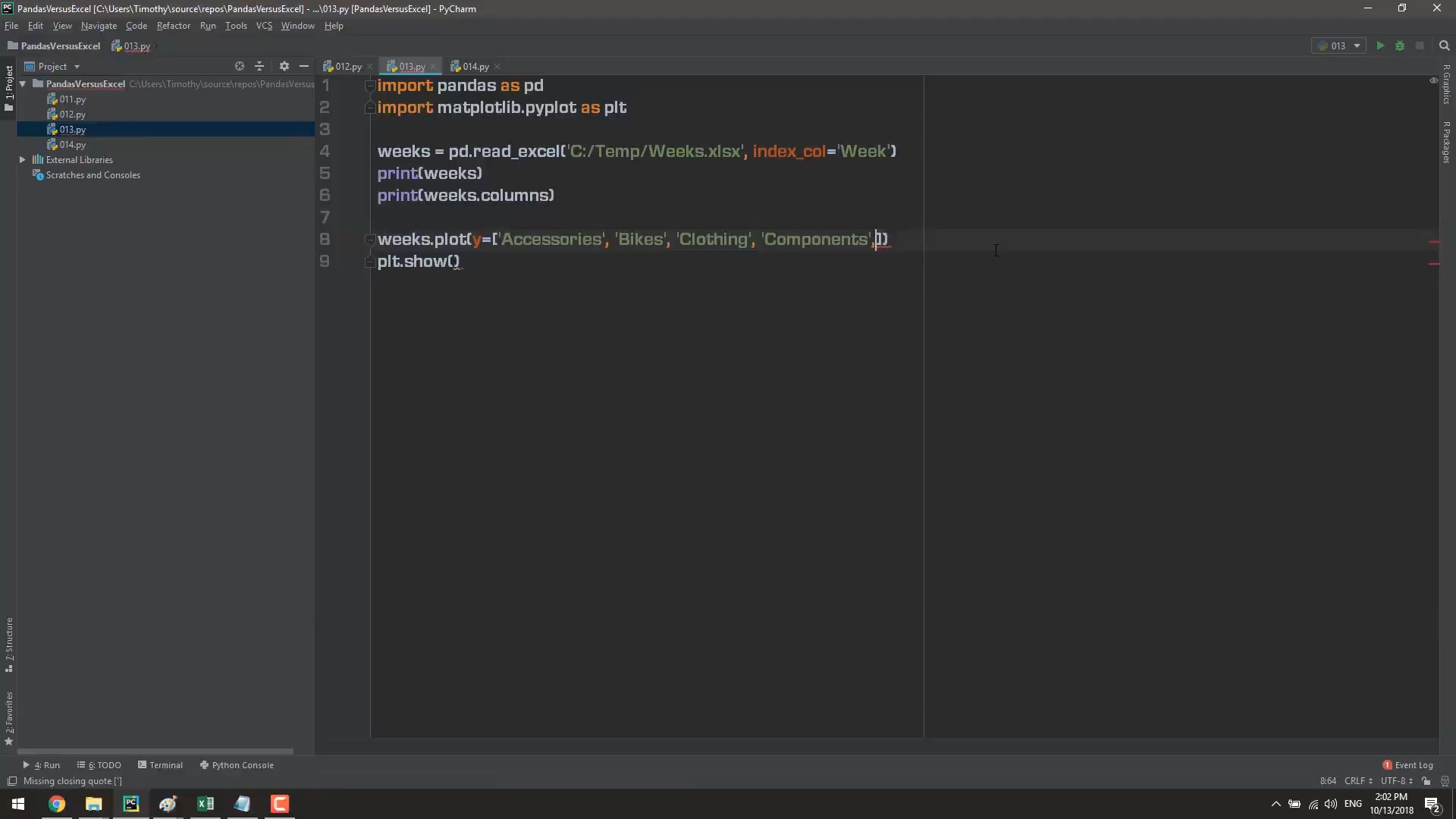
Task: Open the Help menu
Action: point(334,25)
